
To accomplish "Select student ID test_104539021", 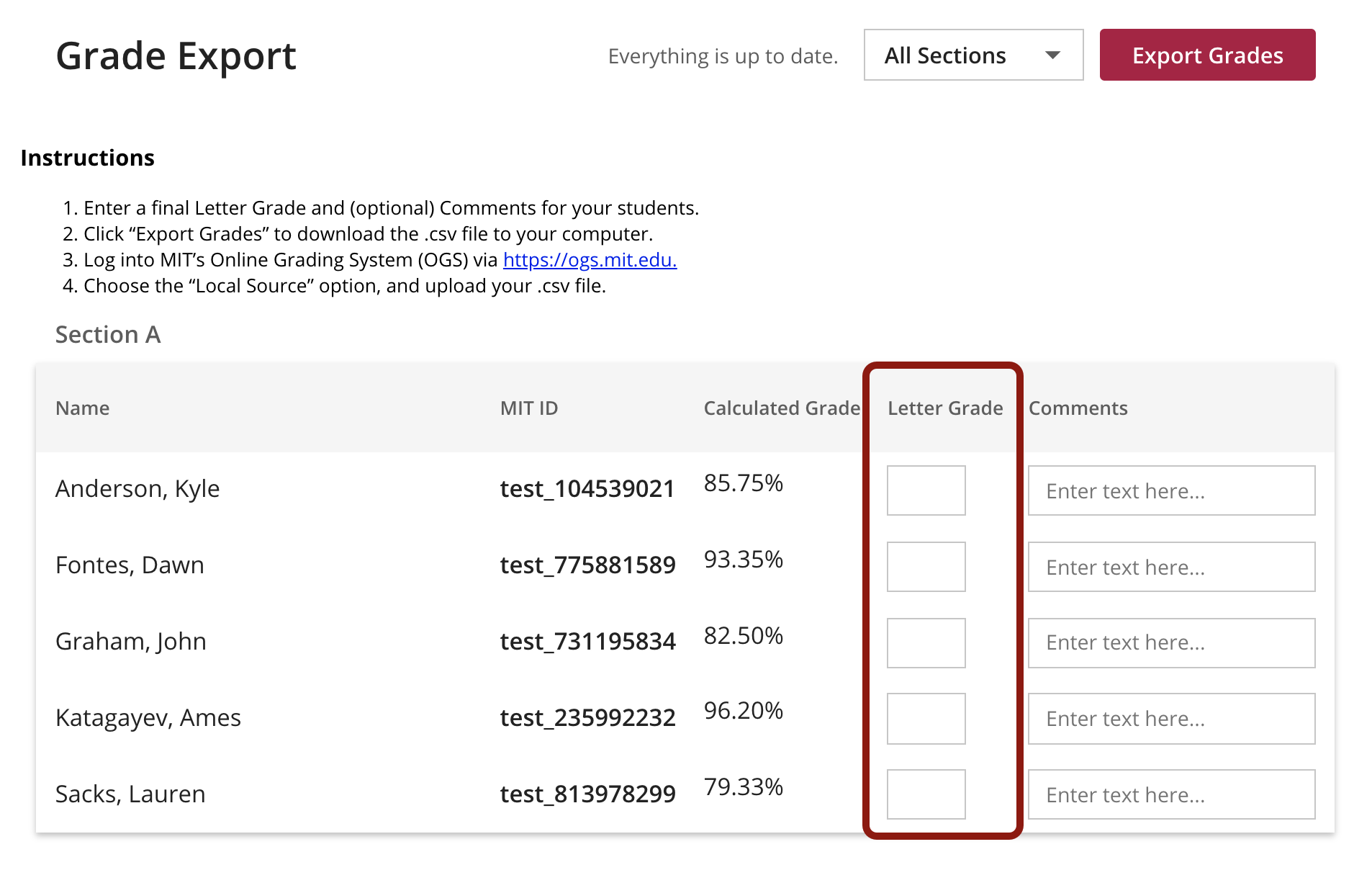I will tap(587, 489).
